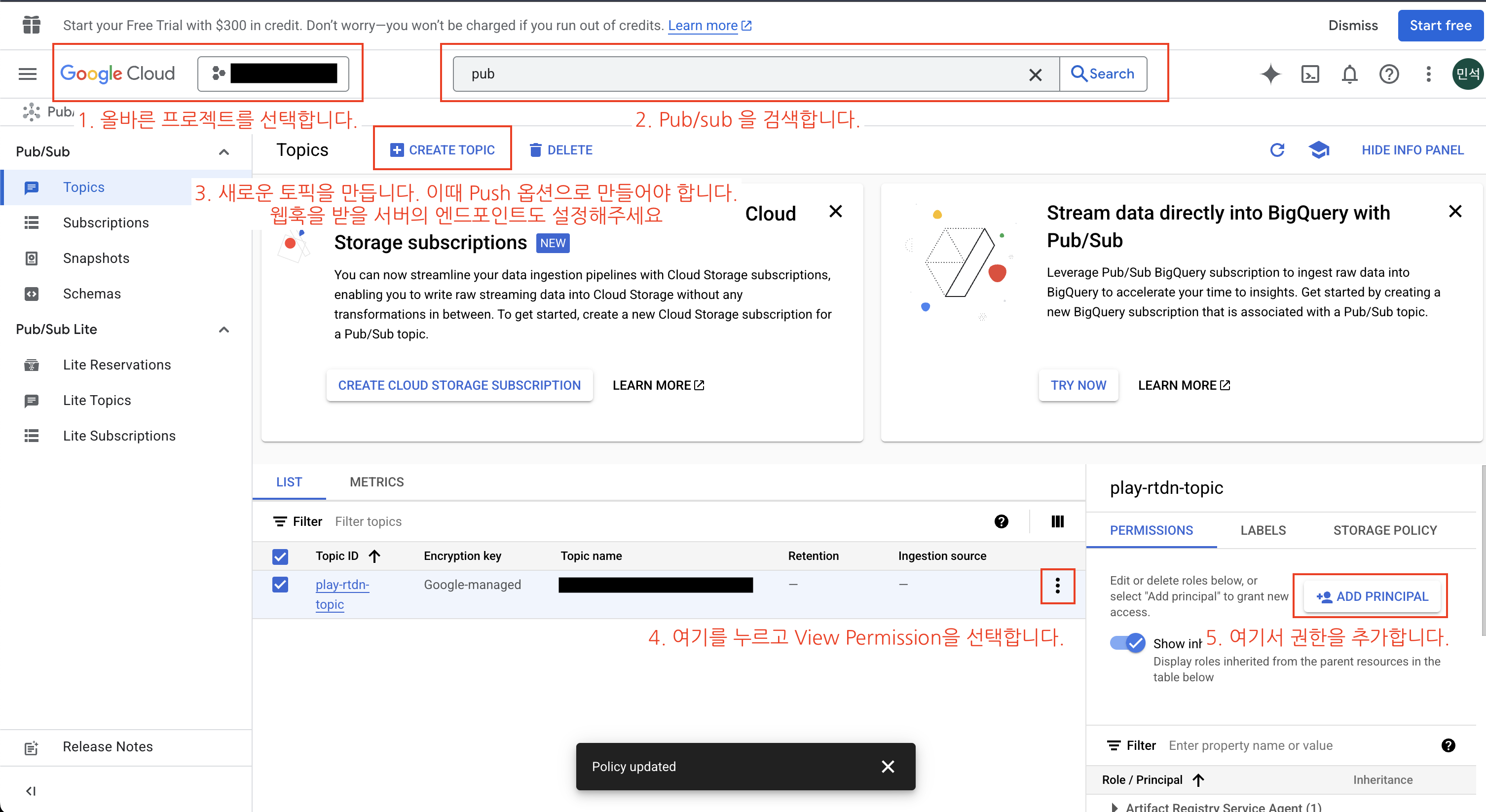Open the notifications bell
1486x812 pixels.
coord(1349,74)
